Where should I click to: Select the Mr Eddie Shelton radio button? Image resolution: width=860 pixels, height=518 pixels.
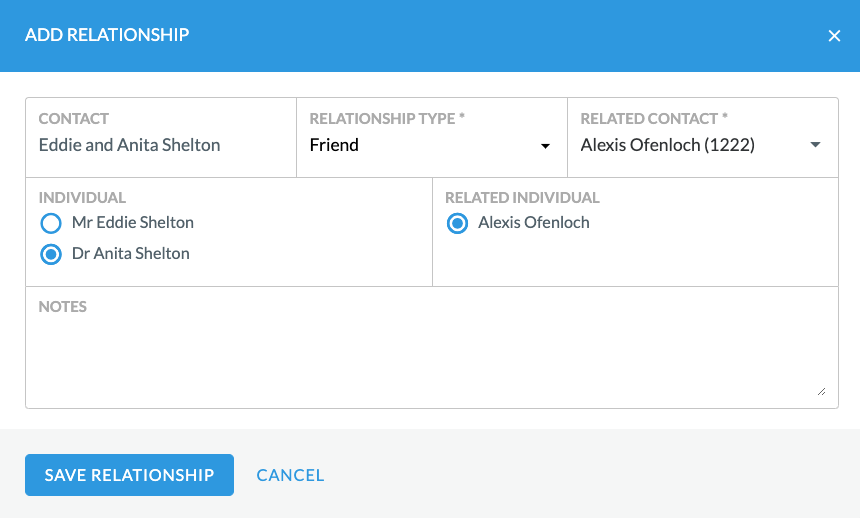pyautogui.click(x=51, y=223)
